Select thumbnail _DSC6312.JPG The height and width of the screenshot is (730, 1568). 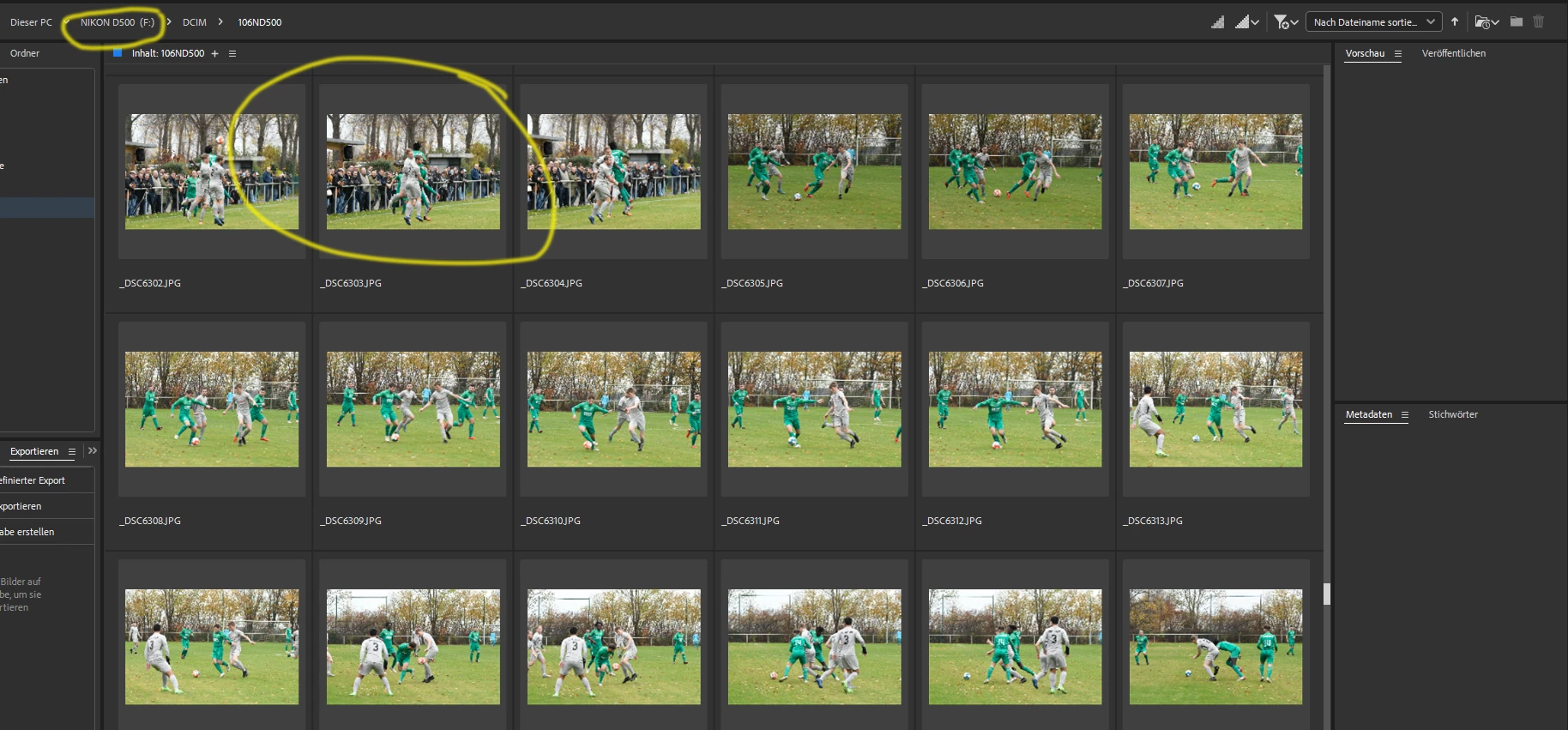[x=1015, y=409]
